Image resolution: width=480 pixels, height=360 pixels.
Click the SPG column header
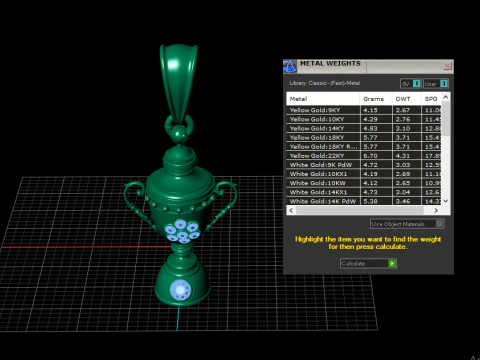[431, 99]
